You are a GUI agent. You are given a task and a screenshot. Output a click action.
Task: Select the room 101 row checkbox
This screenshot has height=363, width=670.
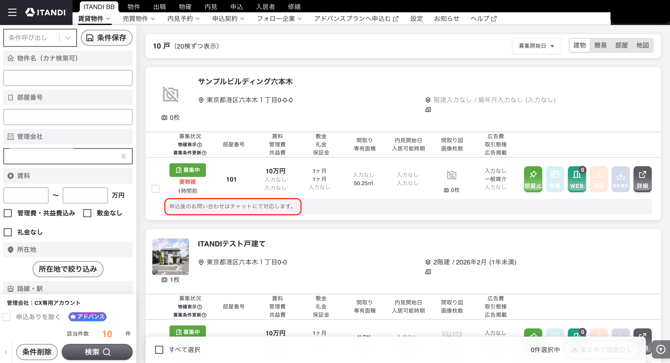(156, 188)
